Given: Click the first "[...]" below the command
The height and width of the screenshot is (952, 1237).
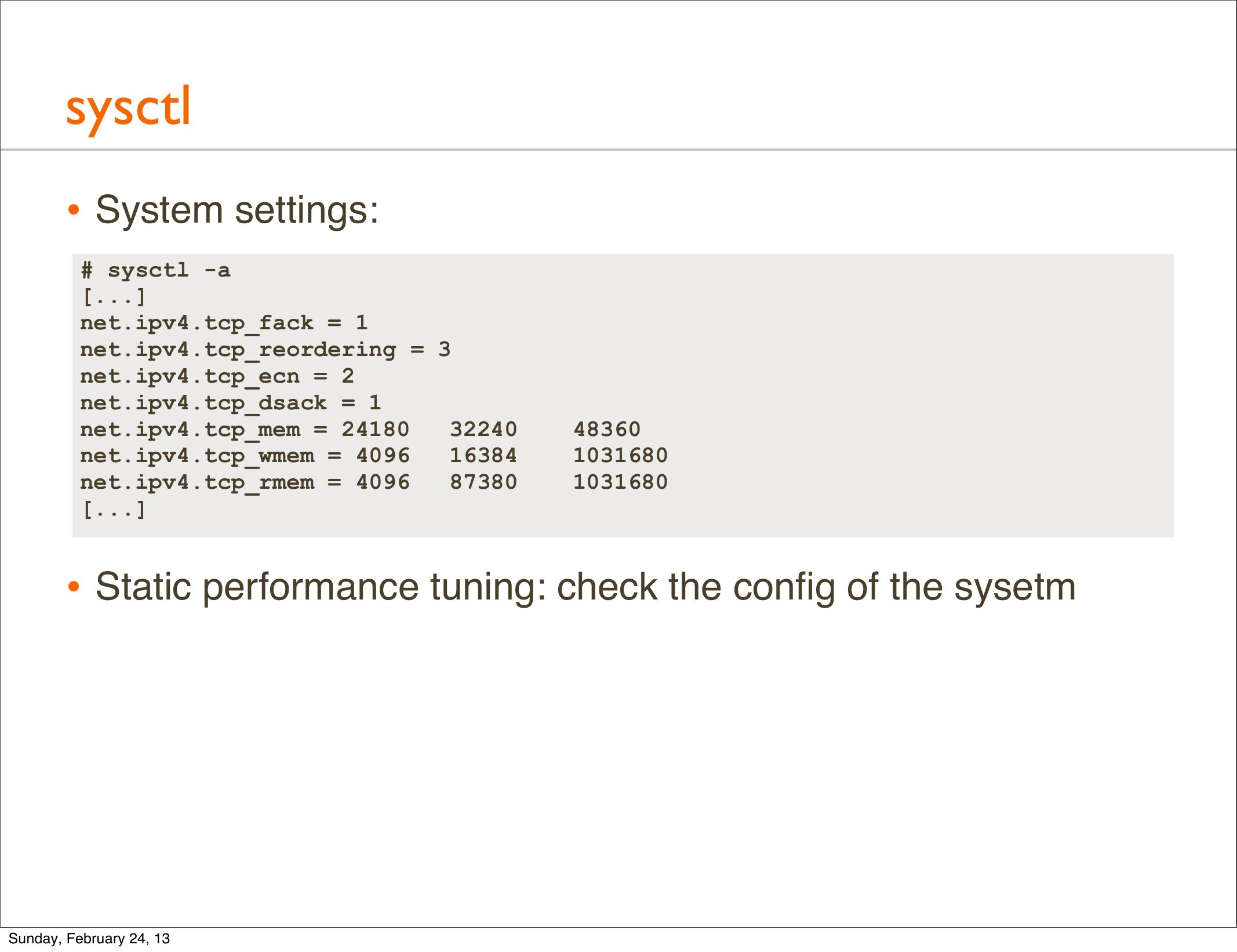Looking at the screenshot, I should coord(114,297).
